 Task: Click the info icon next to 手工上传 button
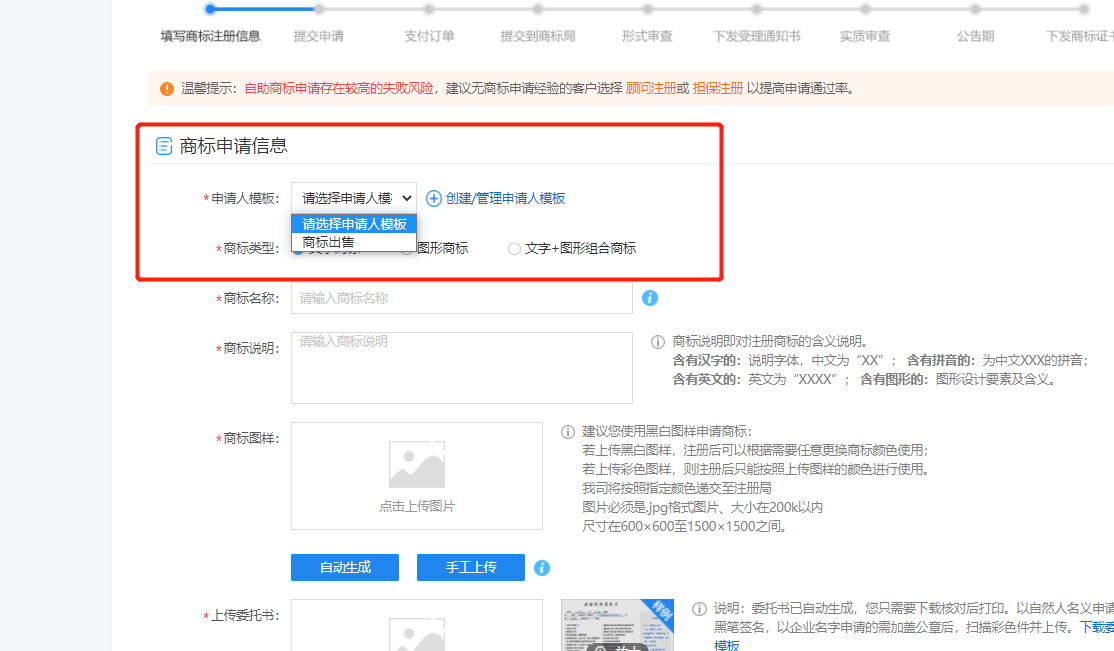542,568
